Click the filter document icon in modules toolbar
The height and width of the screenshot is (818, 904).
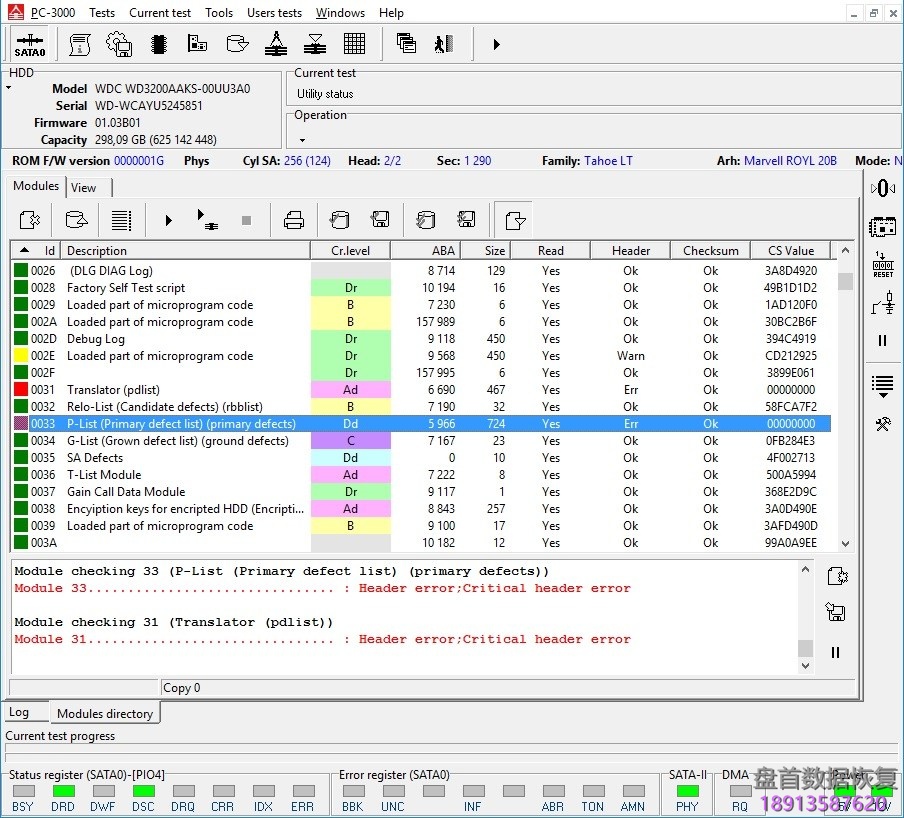point(515,220)
